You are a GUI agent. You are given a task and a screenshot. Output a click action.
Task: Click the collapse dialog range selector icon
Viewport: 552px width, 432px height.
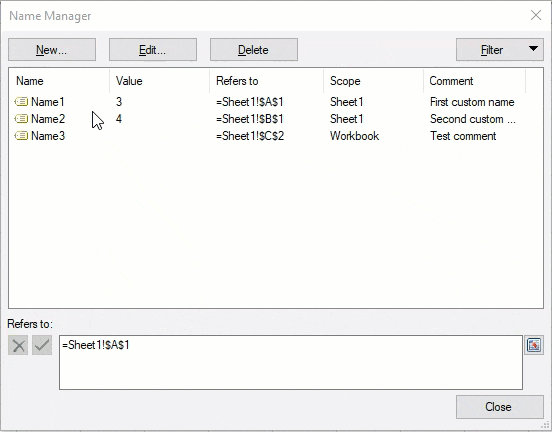(534, 345)
